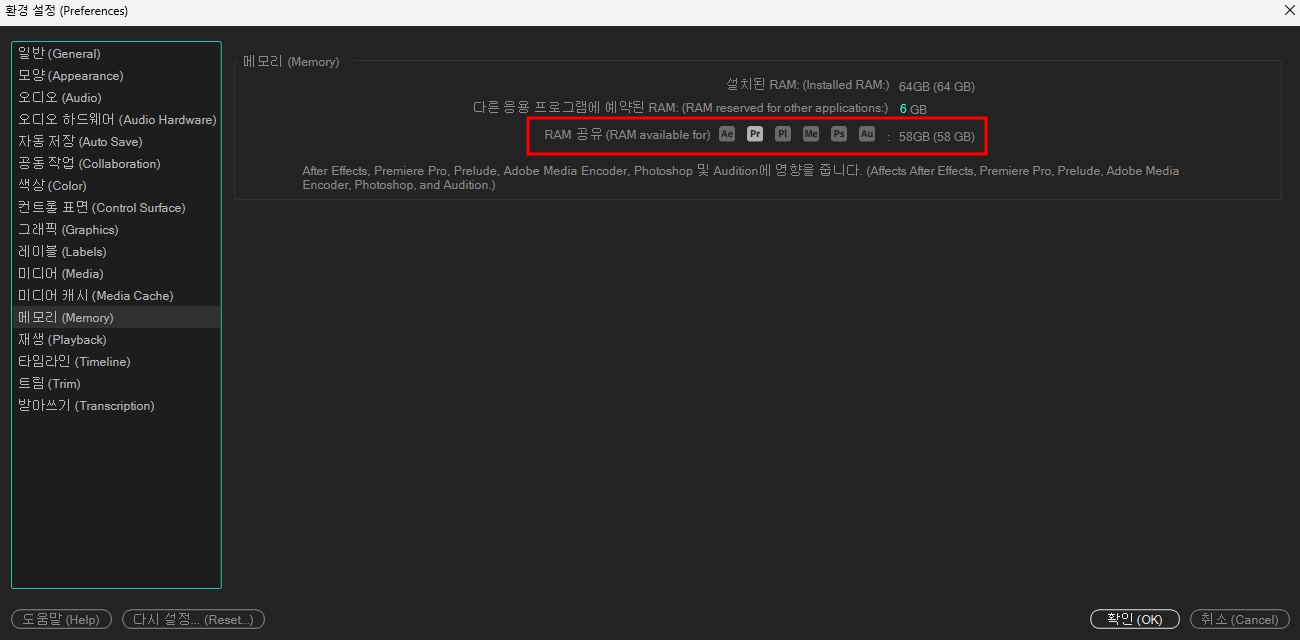Click the Prelude (Pl) icon

point(783,132)
